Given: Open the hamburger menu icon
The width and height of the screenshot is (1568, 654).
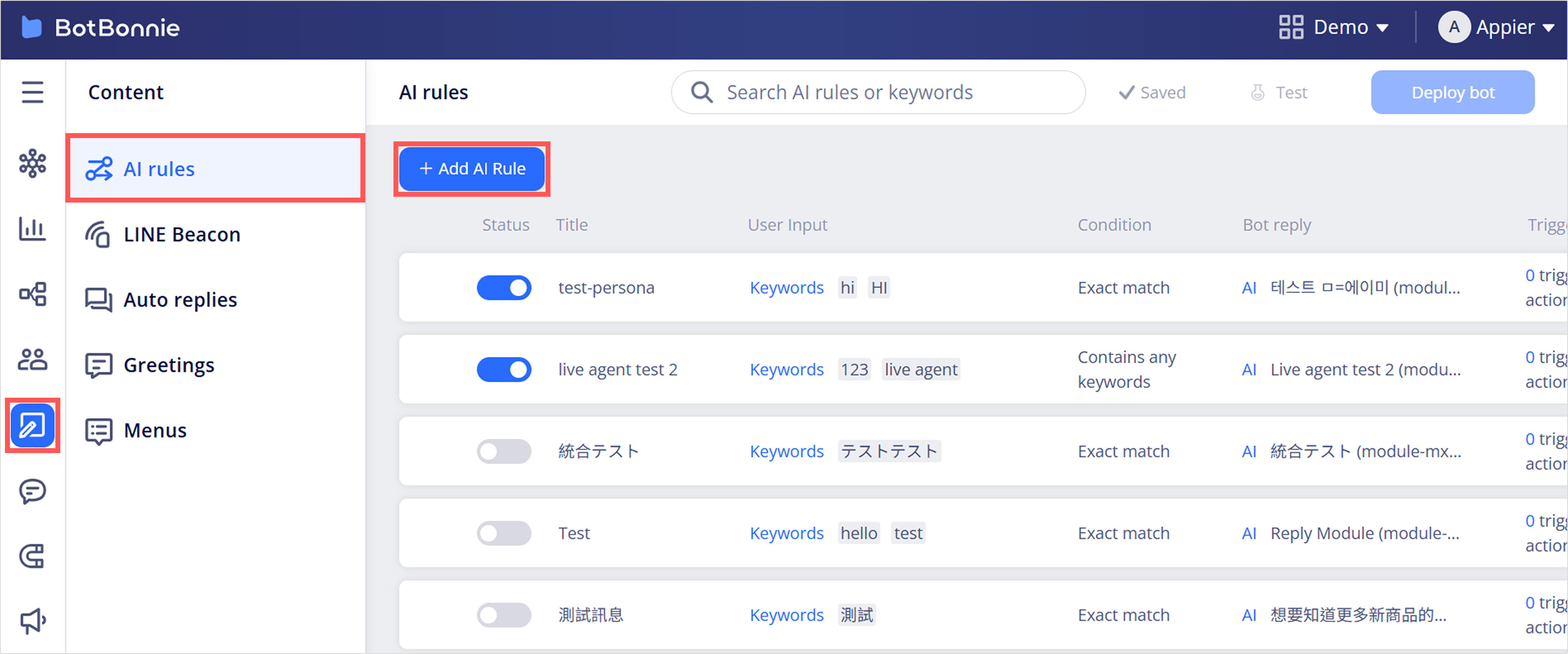Looking at the screenshot, I should pos(32,92).
